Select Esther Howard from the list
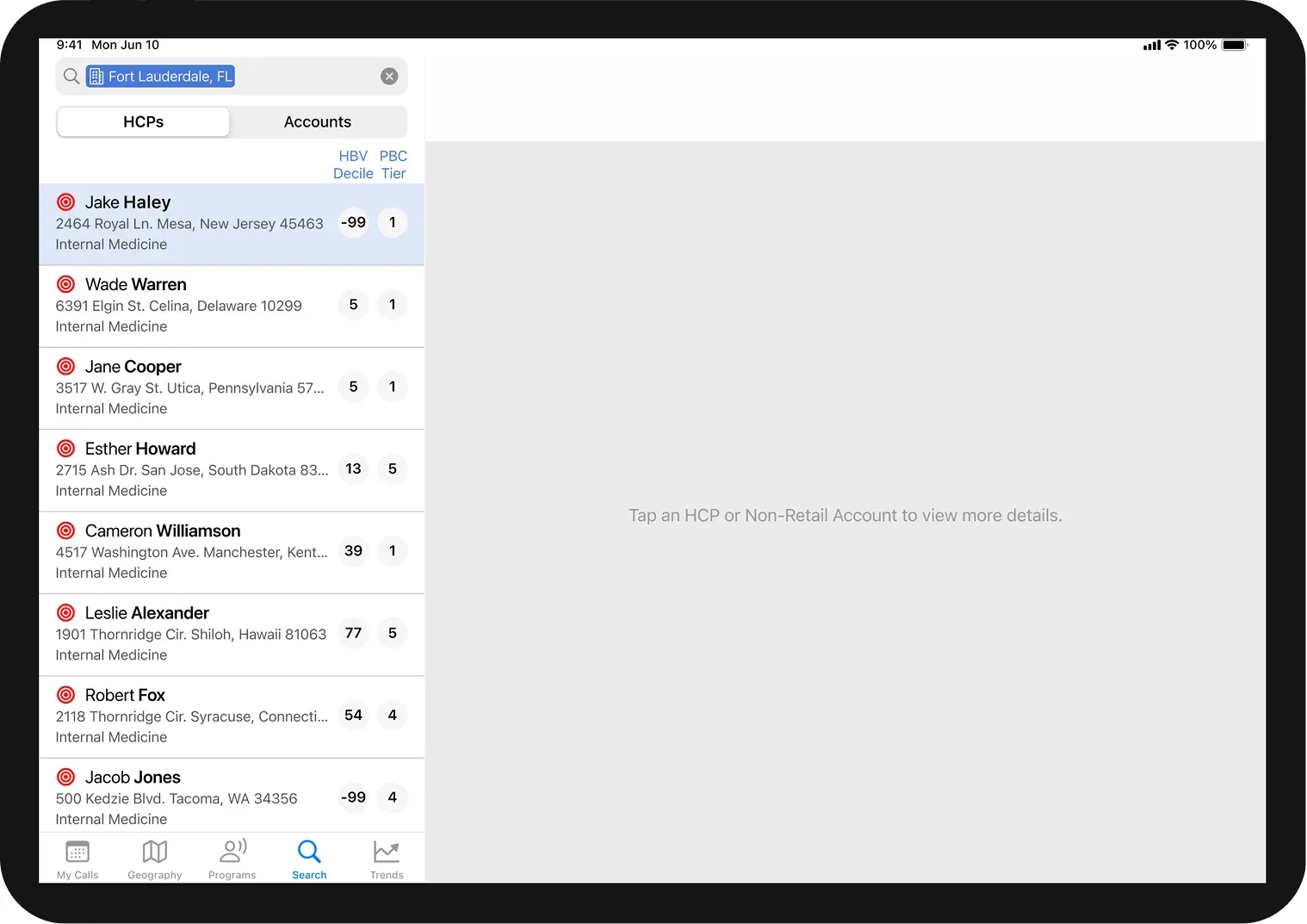Viewport: 1307px width, 924px height. tap(232, 471)
